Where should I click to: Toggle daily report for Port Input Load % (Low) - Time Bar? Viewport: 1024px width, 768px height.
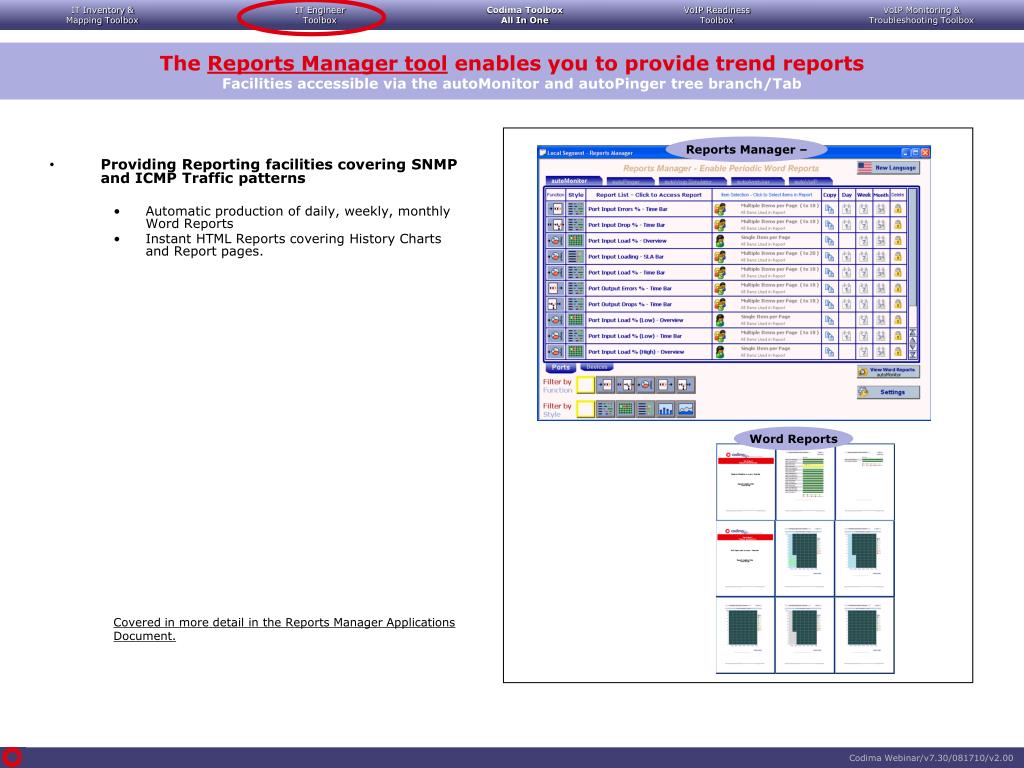(x=846, y=336)
